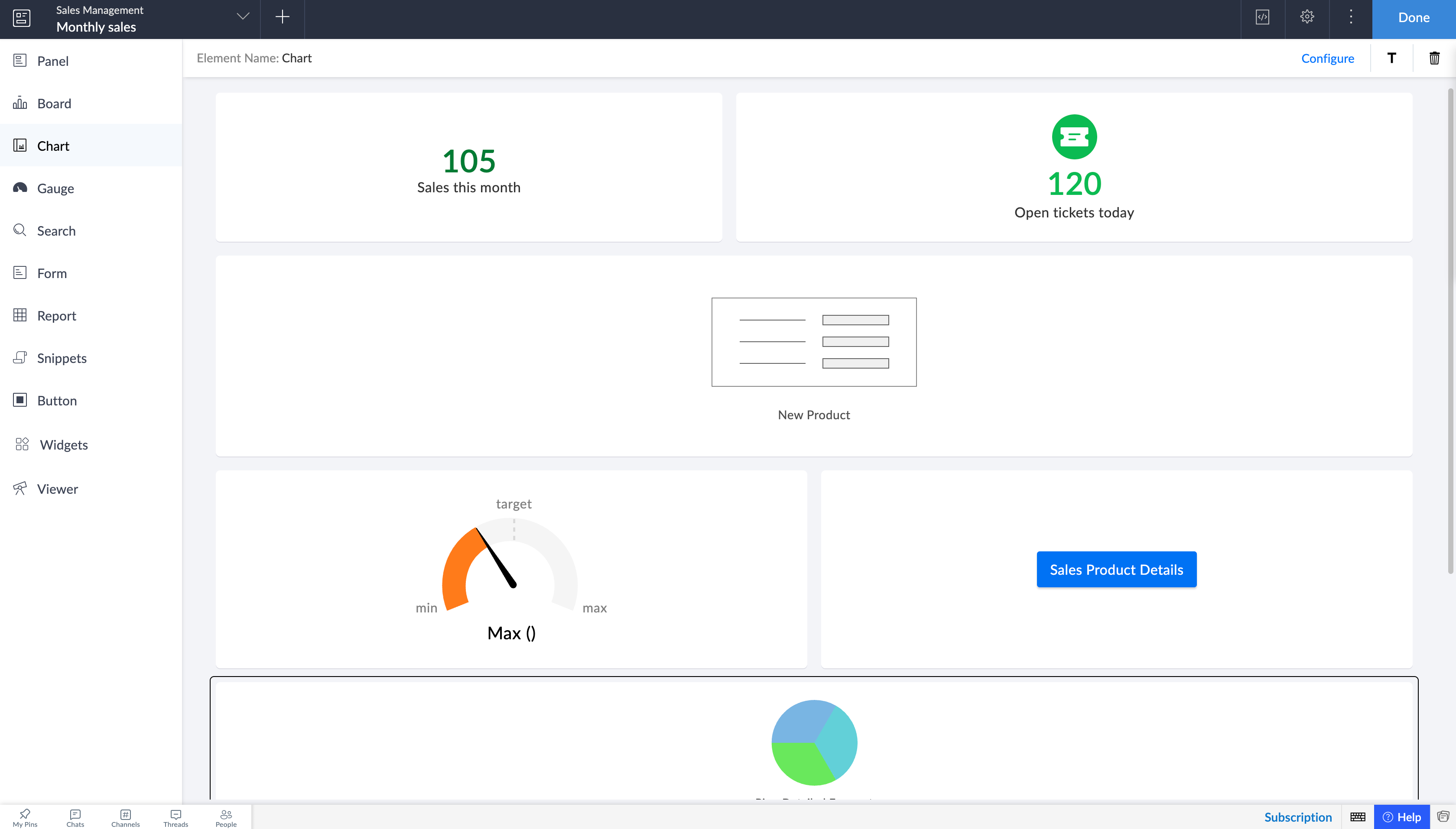Screen dimensions: 1456x829
Task: Open the three-dot more options menu
Action: [x=1351, y=17]
